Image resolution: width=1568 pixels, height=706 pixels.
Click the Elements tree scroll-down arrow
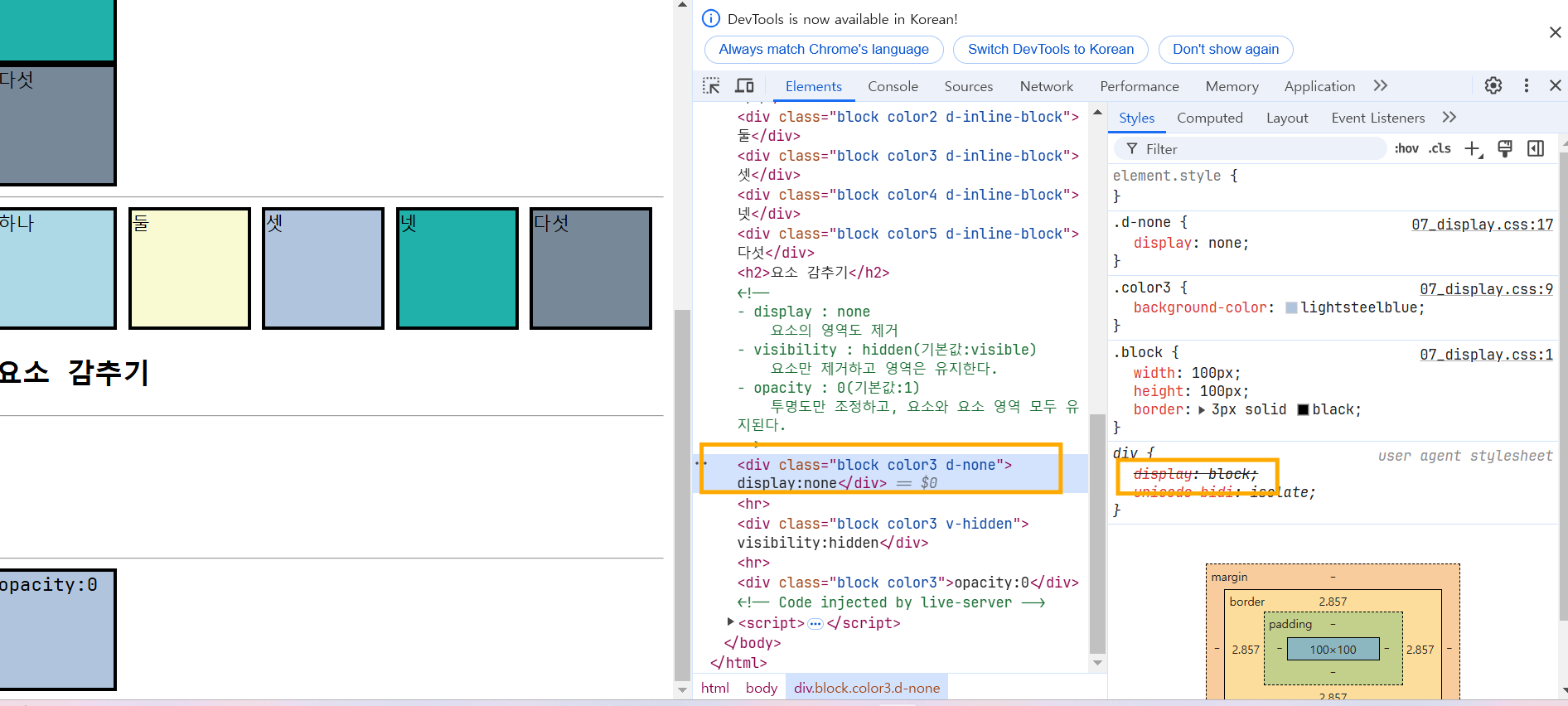click(x=1097, y=663)
